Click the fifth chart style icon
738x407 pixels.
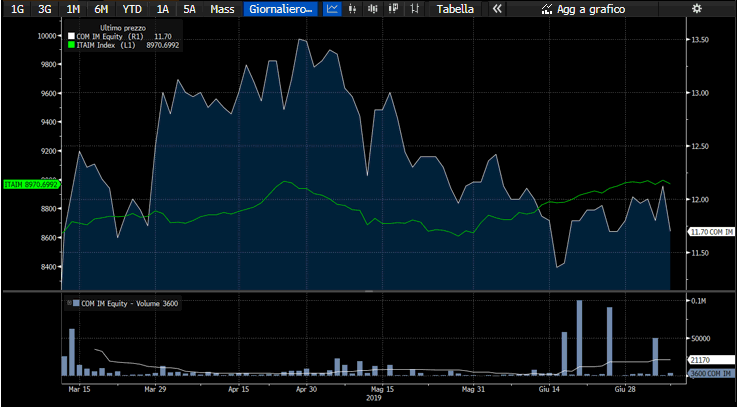point(413,9)
